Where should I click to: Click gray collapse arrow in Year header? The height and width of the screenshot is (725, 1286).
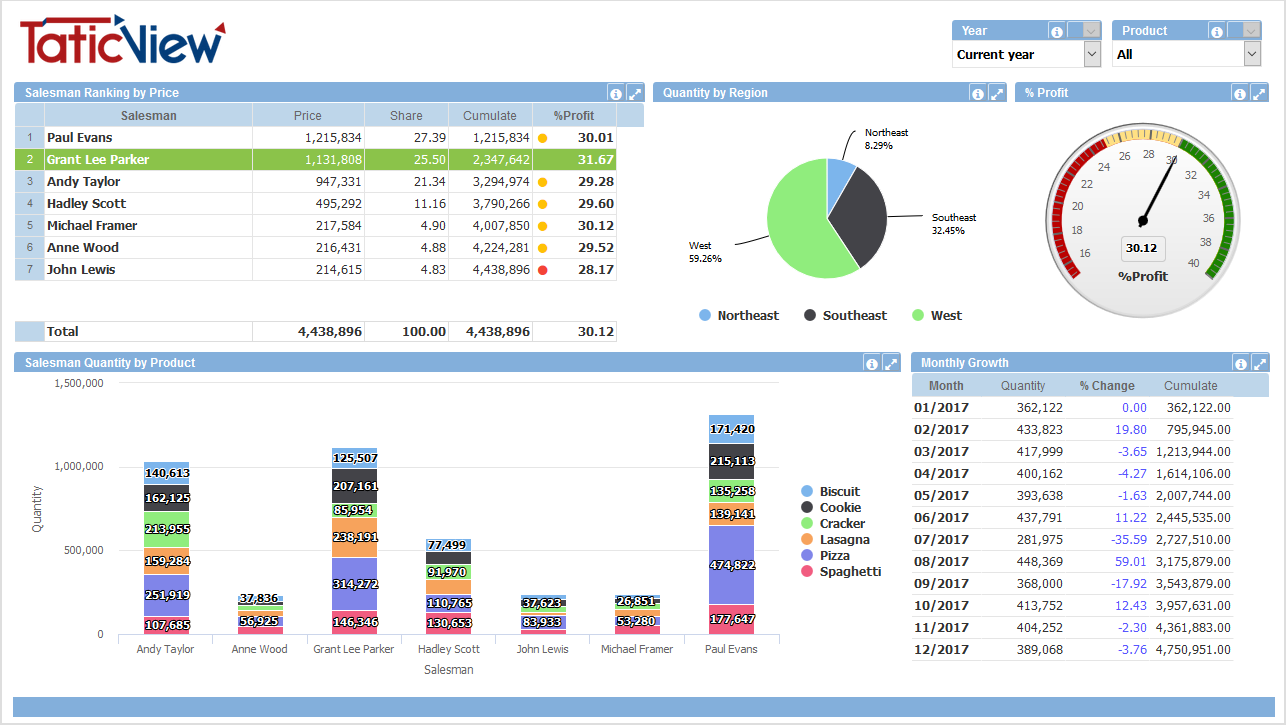[x=1091, y=31]
